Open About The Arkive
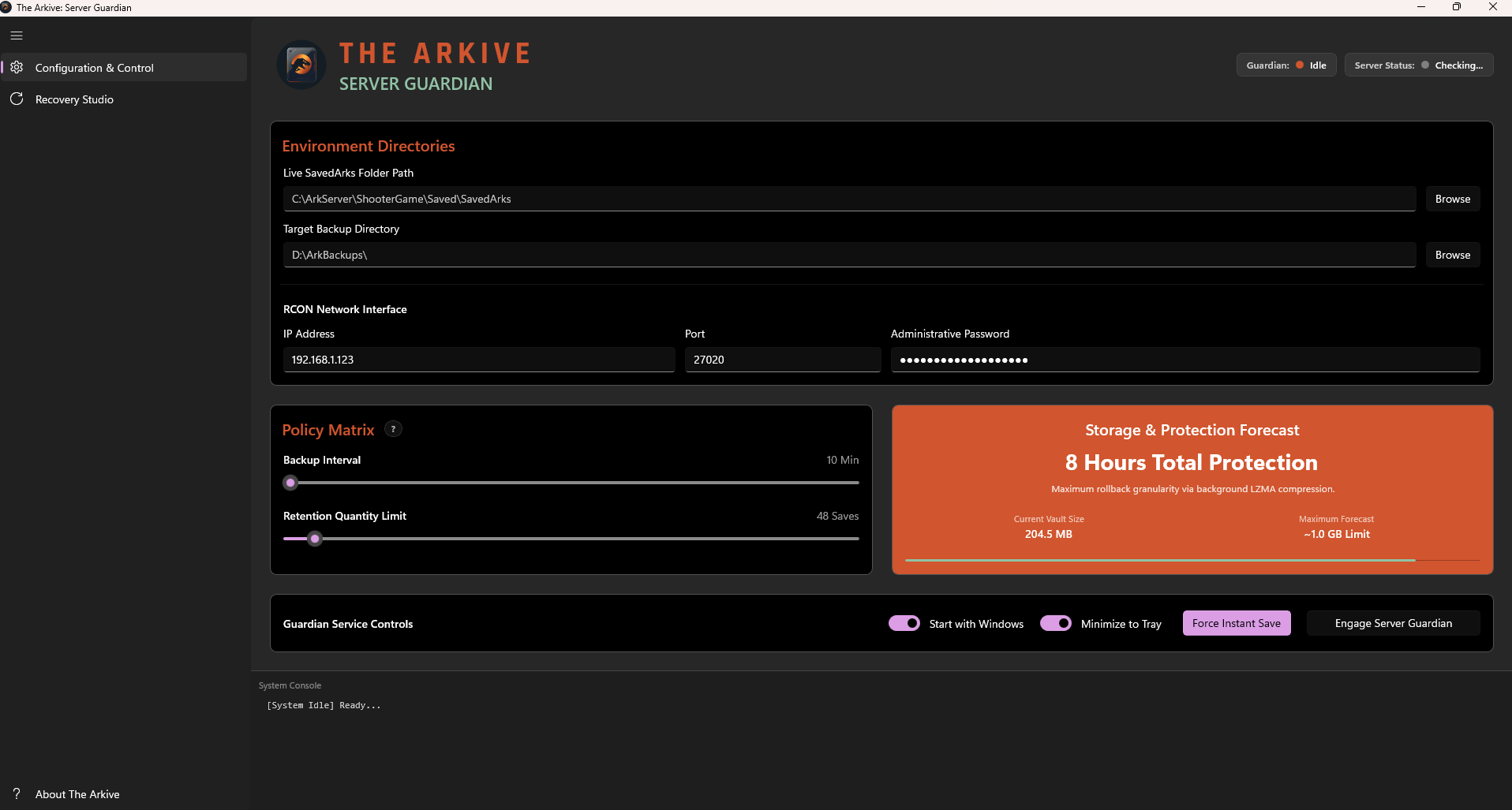 (125, 794)
